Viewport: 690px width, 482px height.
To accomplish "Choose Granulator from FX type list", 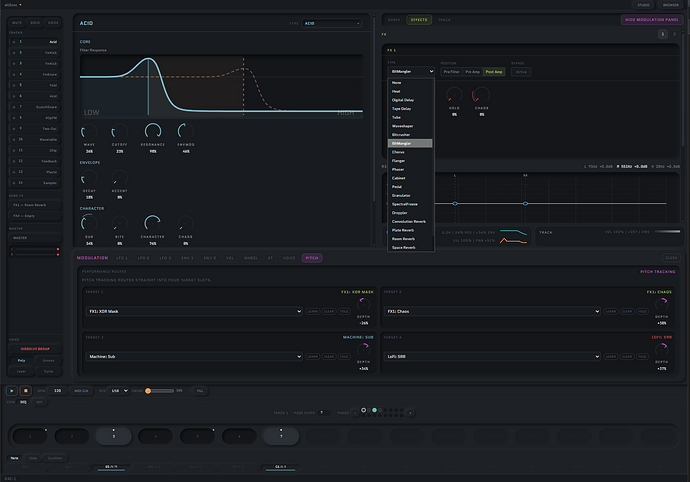I will [x=410, y=195].
